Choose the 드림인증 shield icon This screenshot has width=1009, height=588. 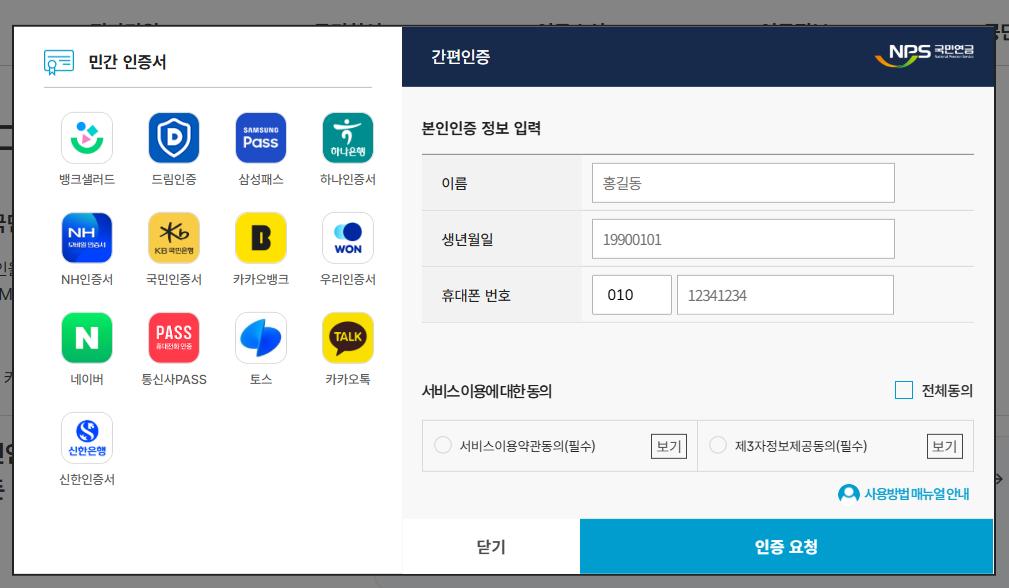coord(174,138)
